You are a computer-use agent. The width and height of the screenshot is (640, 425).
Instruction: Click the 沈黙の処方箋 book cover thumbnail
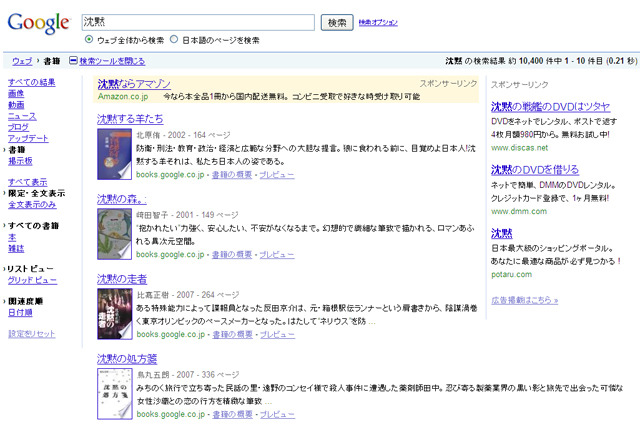pos(115,394)
